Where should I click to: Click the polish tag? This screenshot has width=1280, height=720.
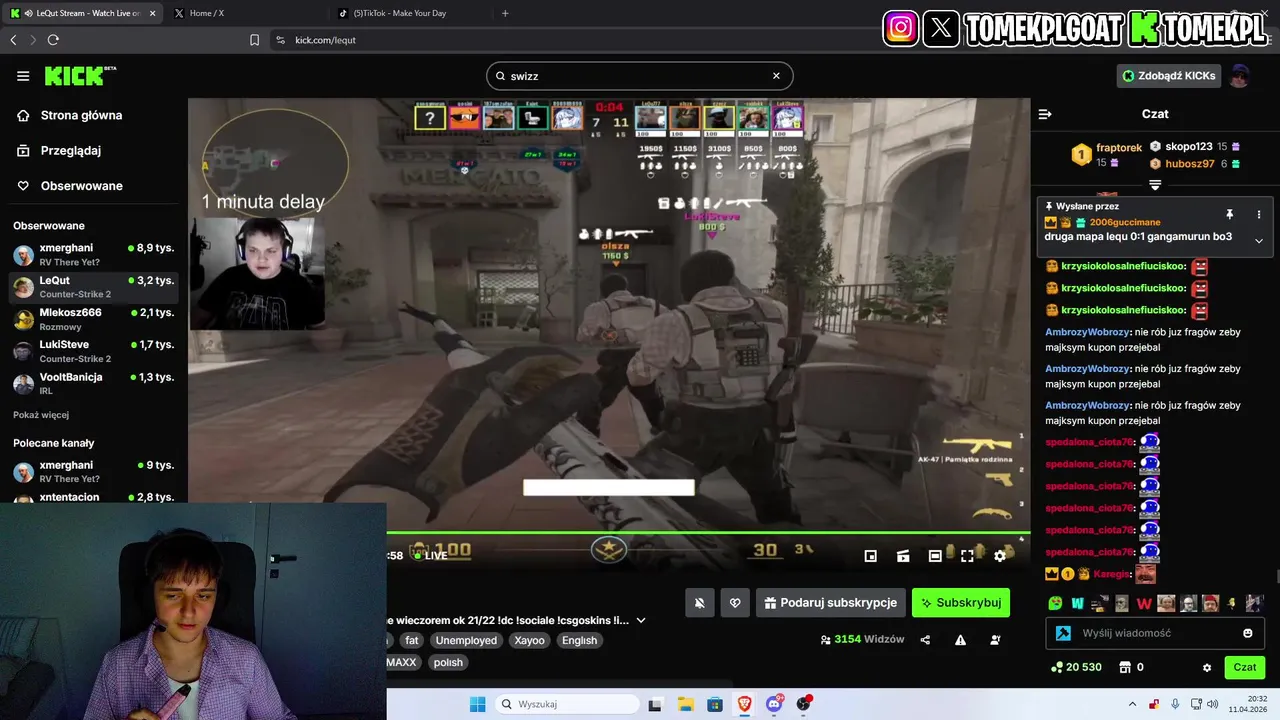click(448, 662)
